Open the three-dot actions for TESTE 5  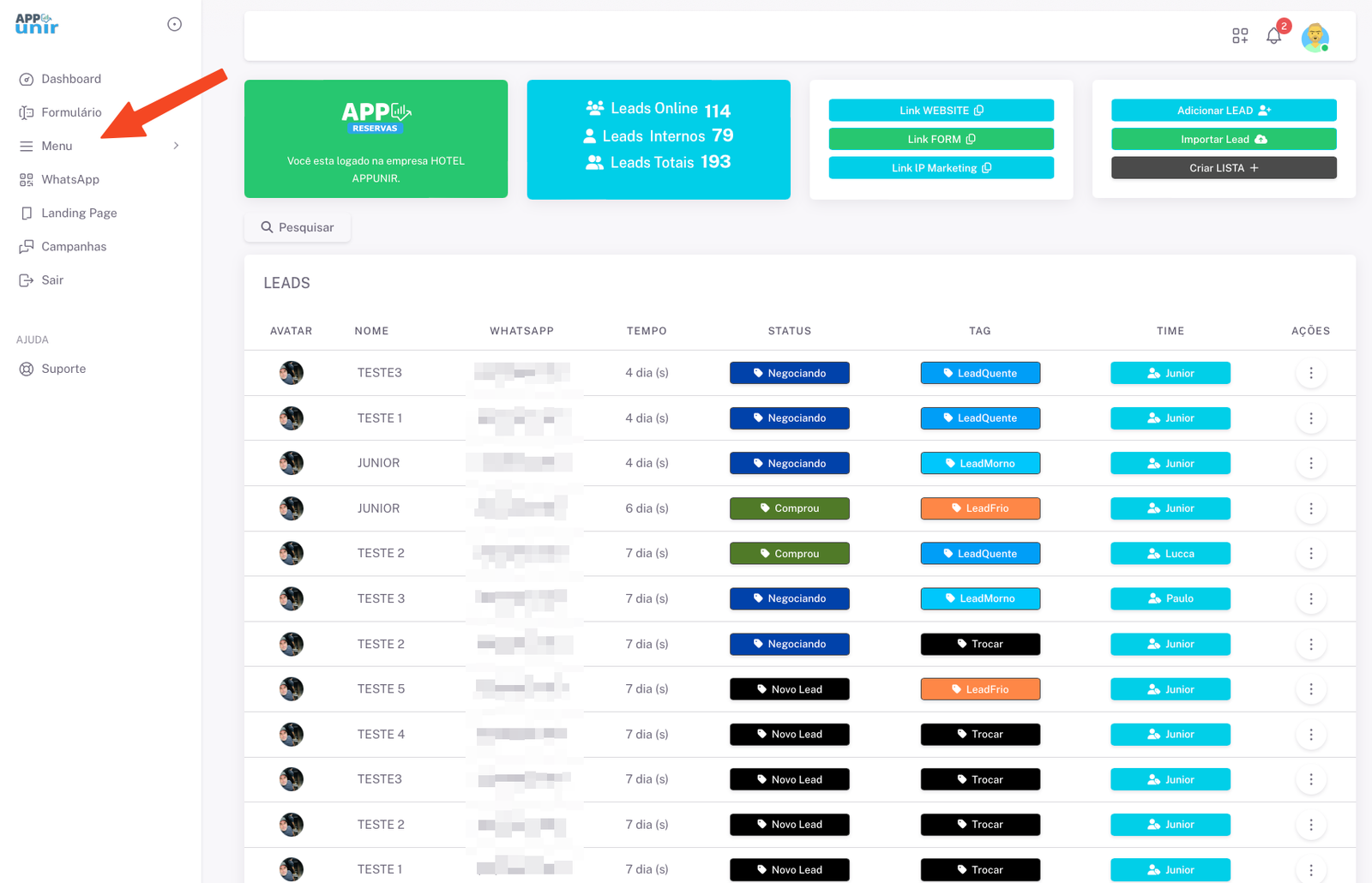pyautogui.click(x=1310, y=689)
